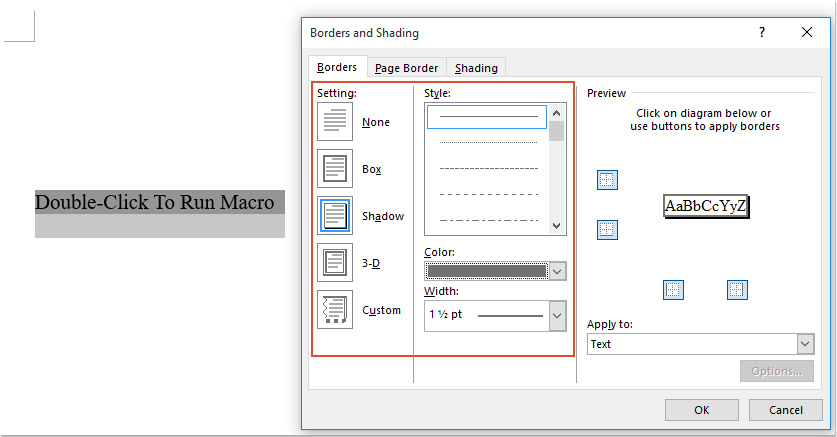Screen dimensions: 837x437
Task: Toggle the top border button in Preview
Action: 607,180
